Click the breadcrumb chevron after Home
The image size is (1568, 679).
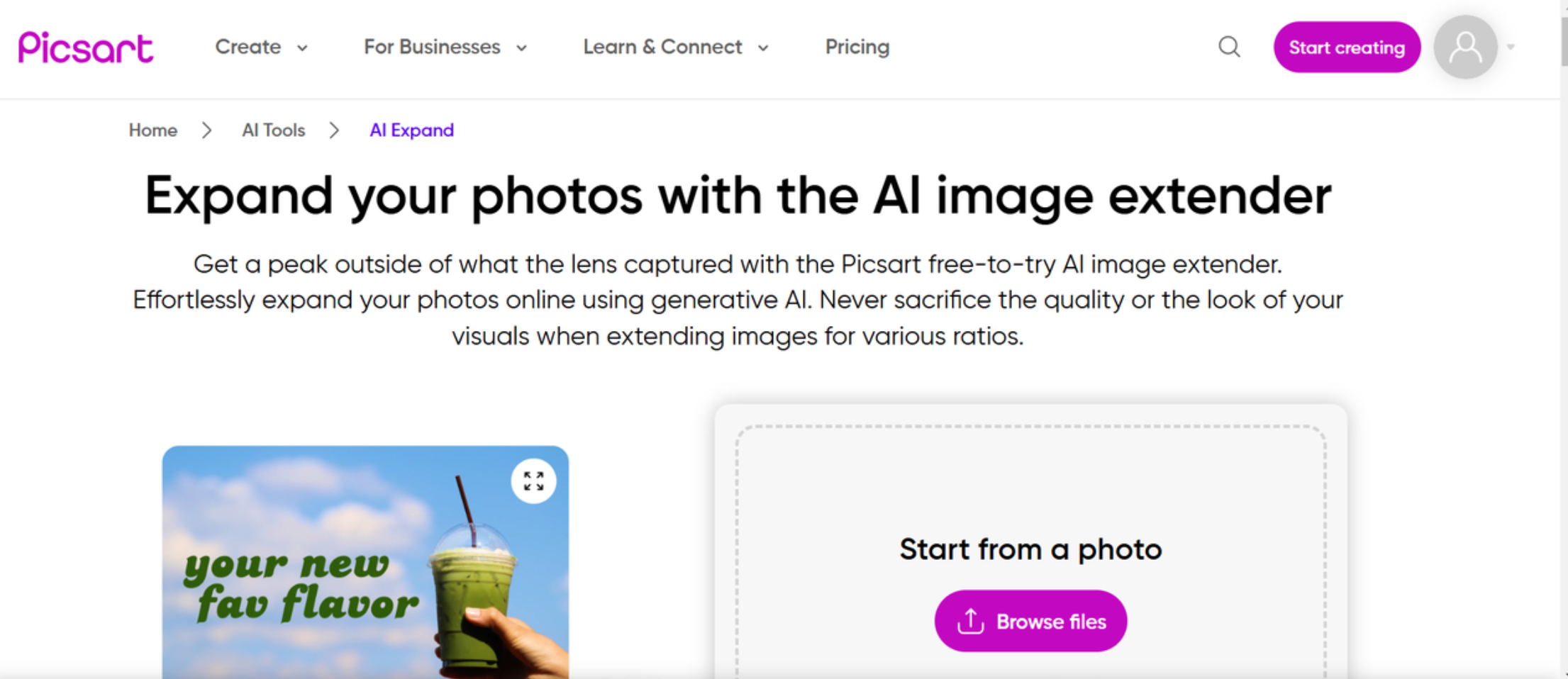206,130
